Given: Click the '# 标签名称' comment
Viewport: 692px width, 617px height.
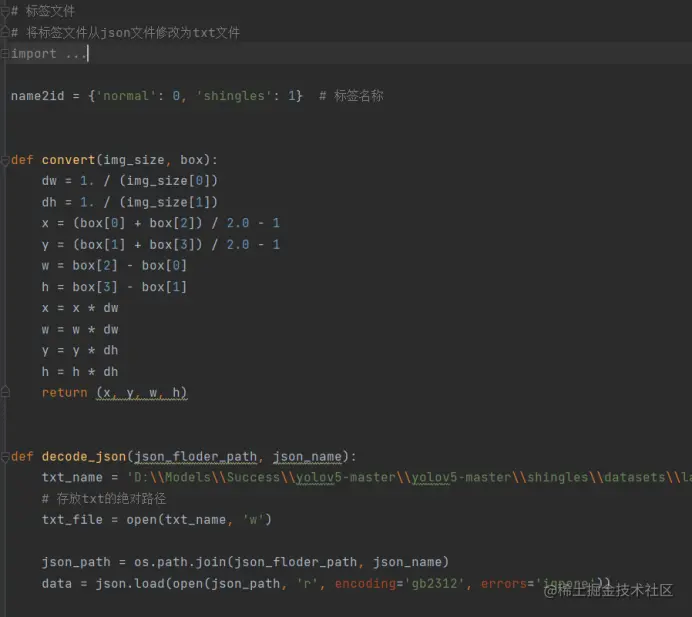Looking at the screenshot, I should tap(351, 96).
